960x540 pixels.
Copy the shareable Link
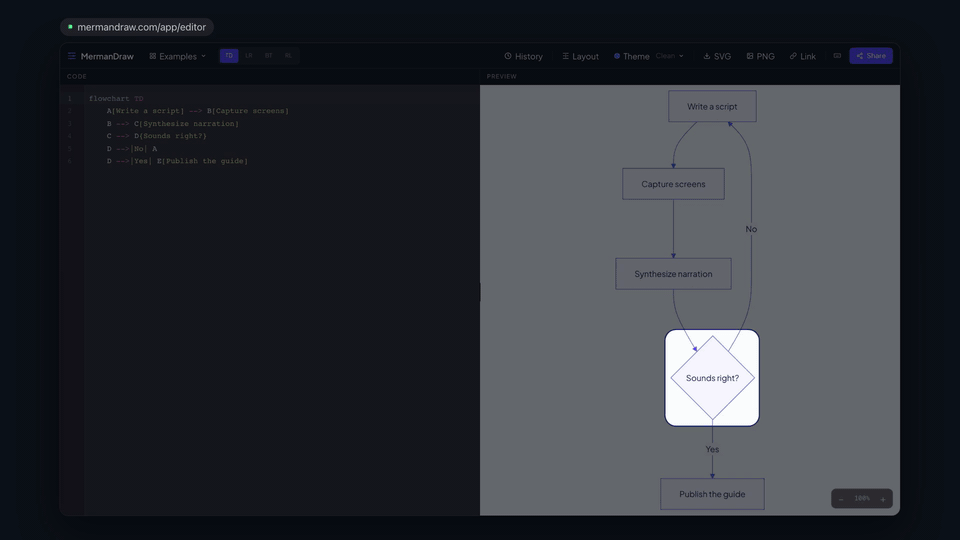803,56
